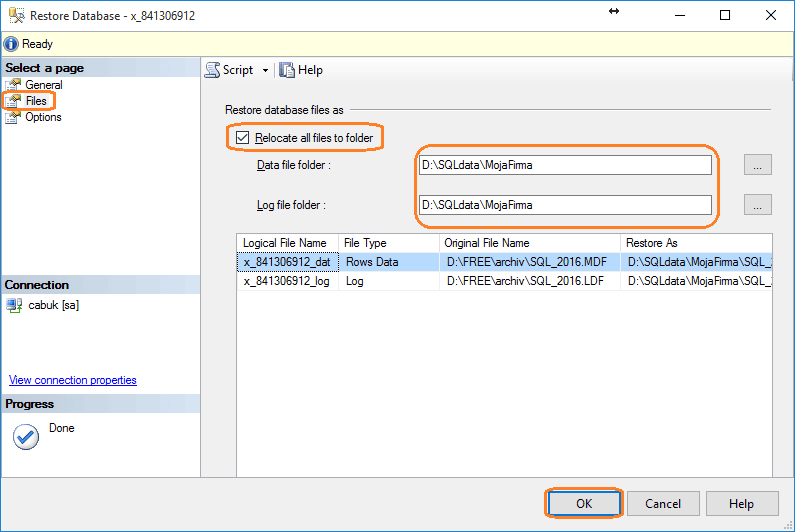Open the Script dropdown arrow
The image size is (795, 532).
[x=265, y=71]
